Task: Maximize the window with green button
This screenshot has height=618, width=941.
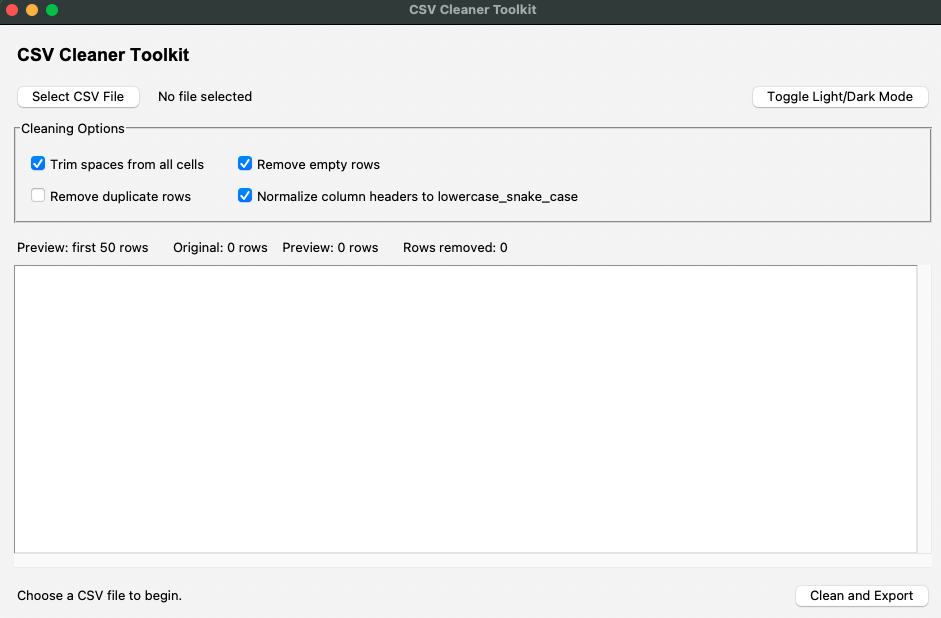Action: coord(52,10)
